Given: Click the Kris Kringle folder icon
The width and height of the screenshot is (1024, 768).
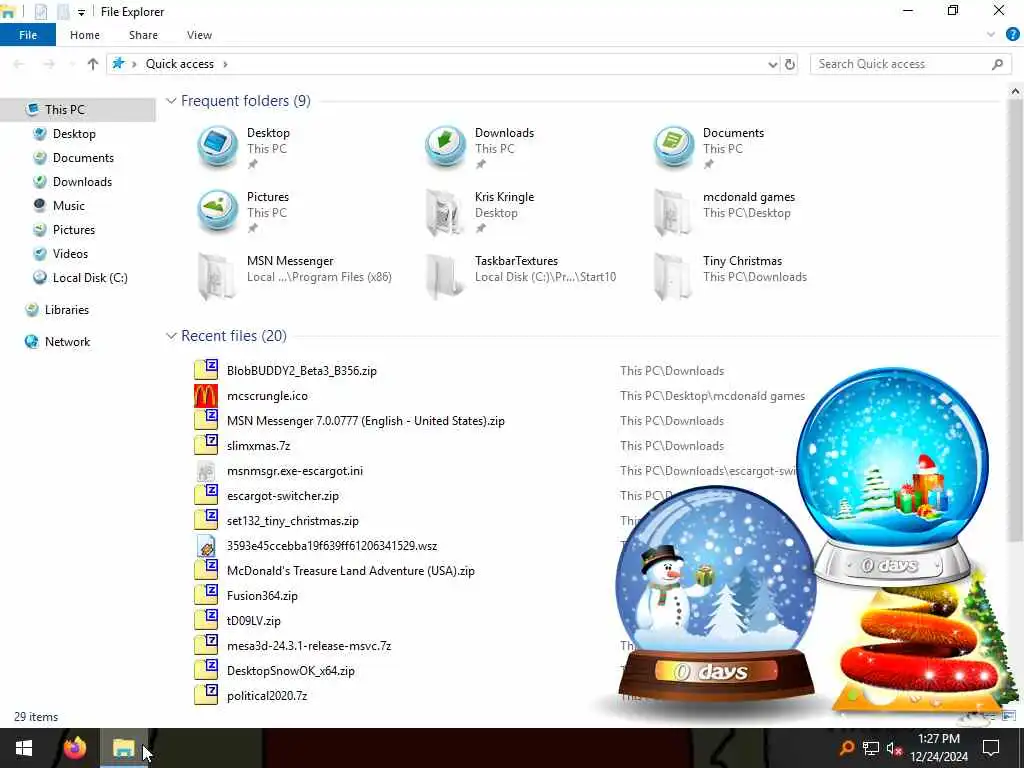Looking at the screenshot, I should click(445, 212).
